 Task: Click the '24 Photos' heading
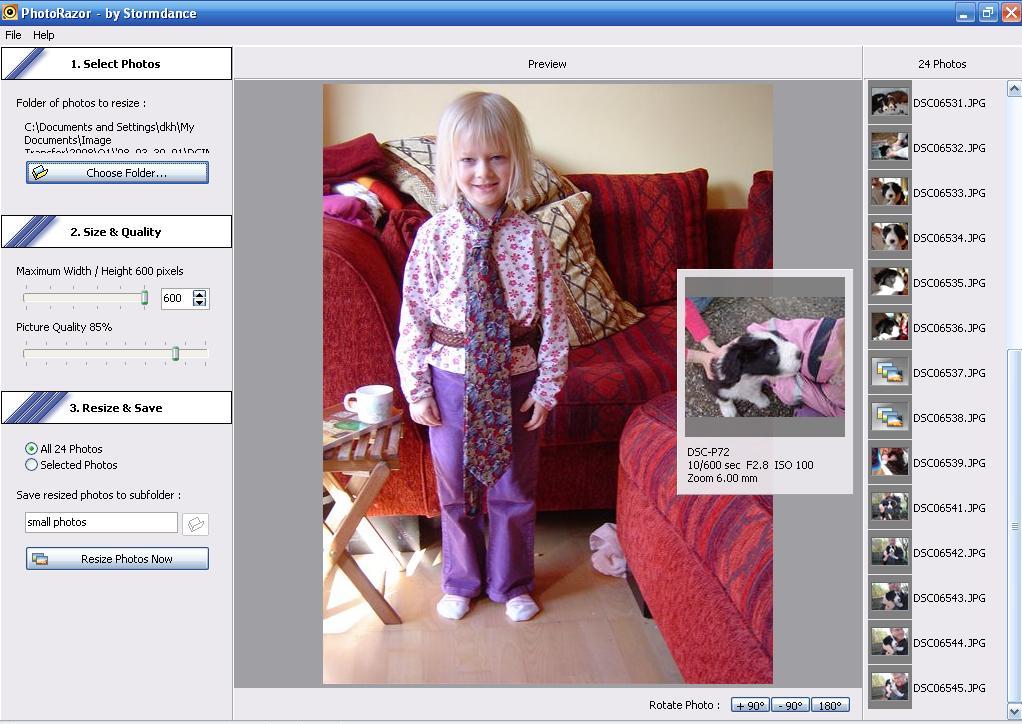tap(942, 64)
